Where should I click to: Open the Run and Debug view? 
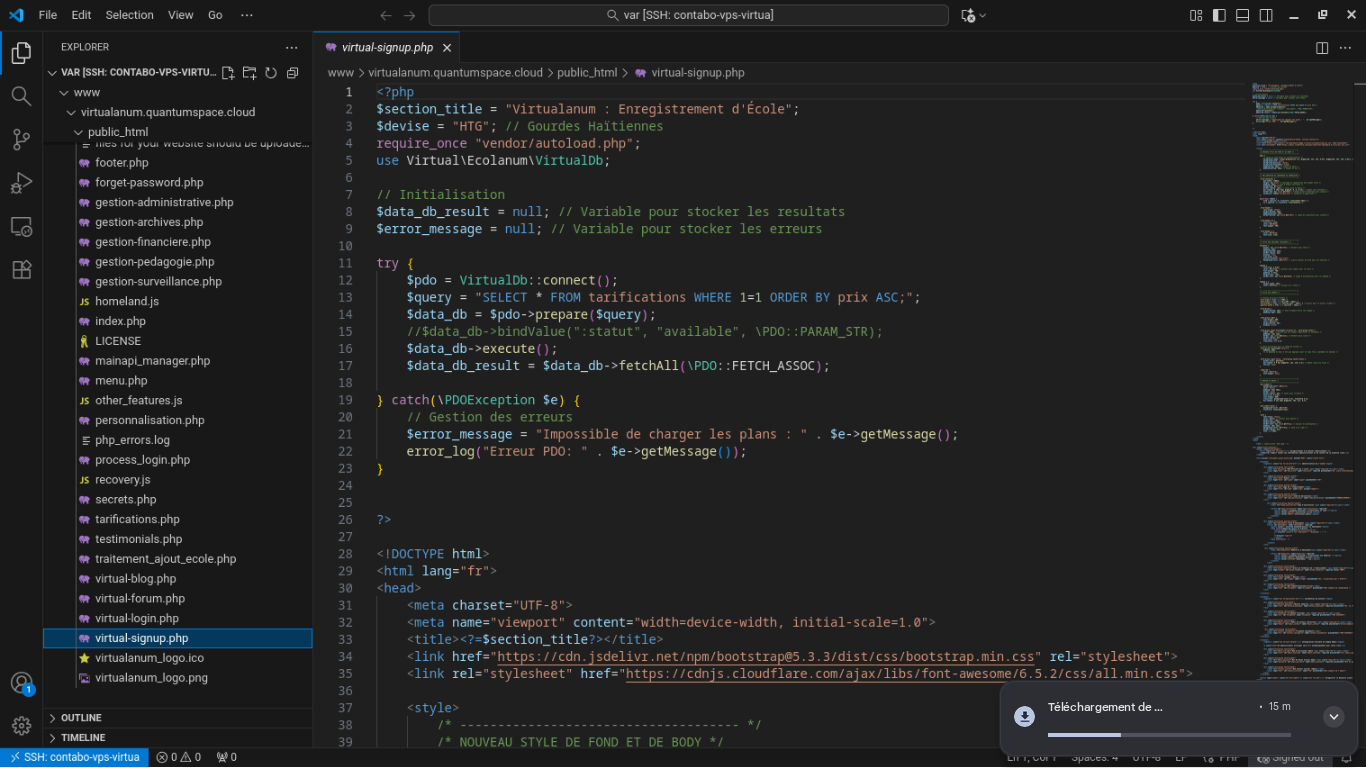click(x=21, y=183)
